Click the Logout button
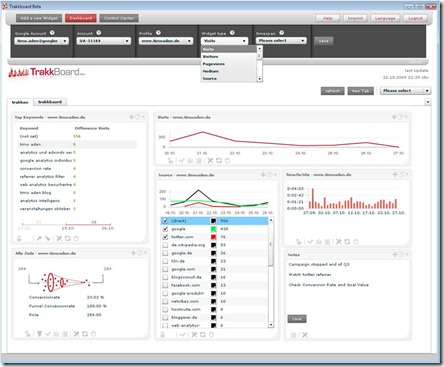The width and height of the screenshot is (444, 367). pyautogui.click(x=415, y=18)
